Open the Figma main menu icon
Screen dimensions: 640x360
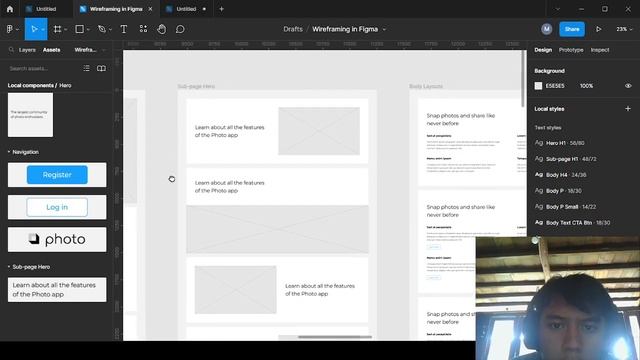pyautogui.click(x=10, y=29)
